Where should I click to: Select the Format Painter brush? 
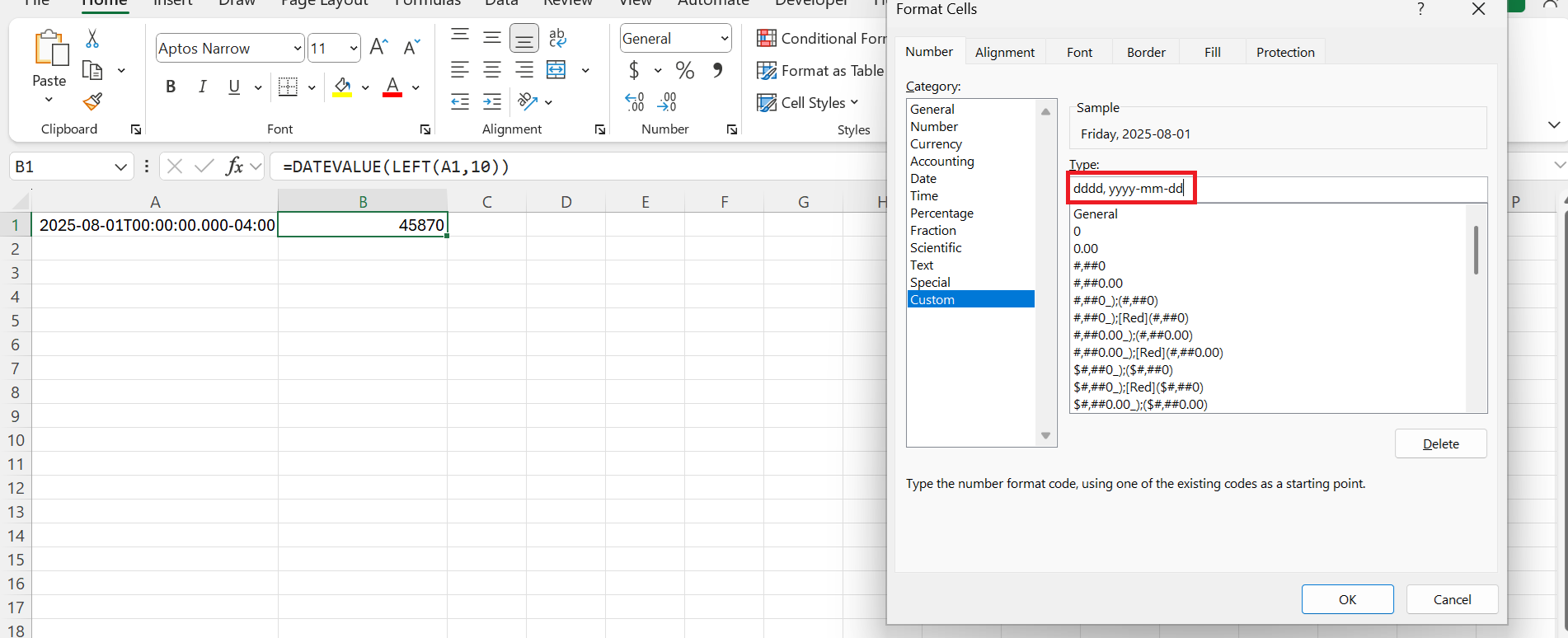click(x=92, y=102)
